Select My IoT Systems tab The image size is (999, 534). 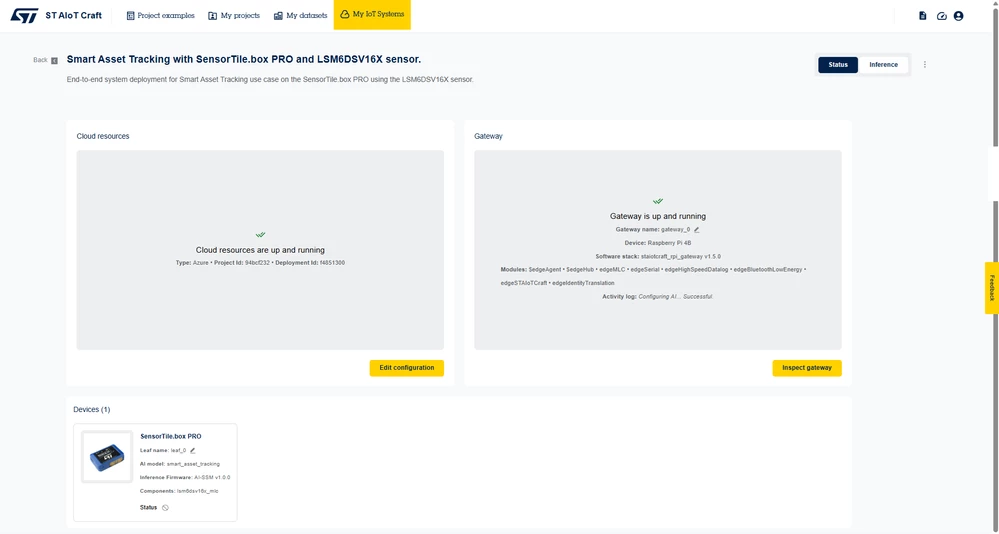tap(372, 15)
